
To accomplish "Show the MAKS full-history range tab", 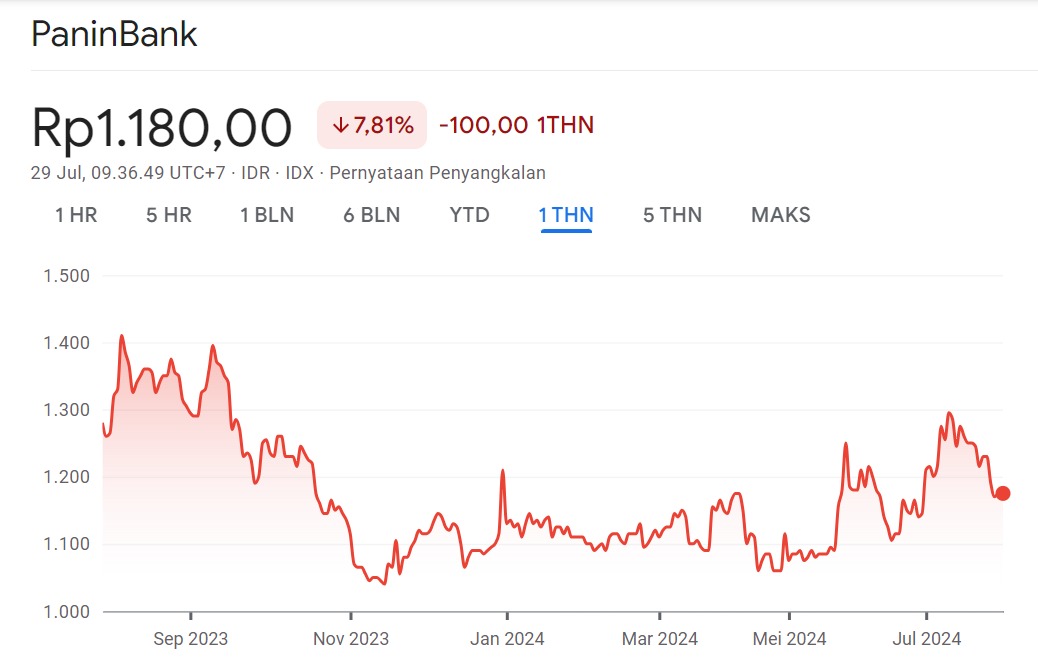I will (x=780, y=215).
